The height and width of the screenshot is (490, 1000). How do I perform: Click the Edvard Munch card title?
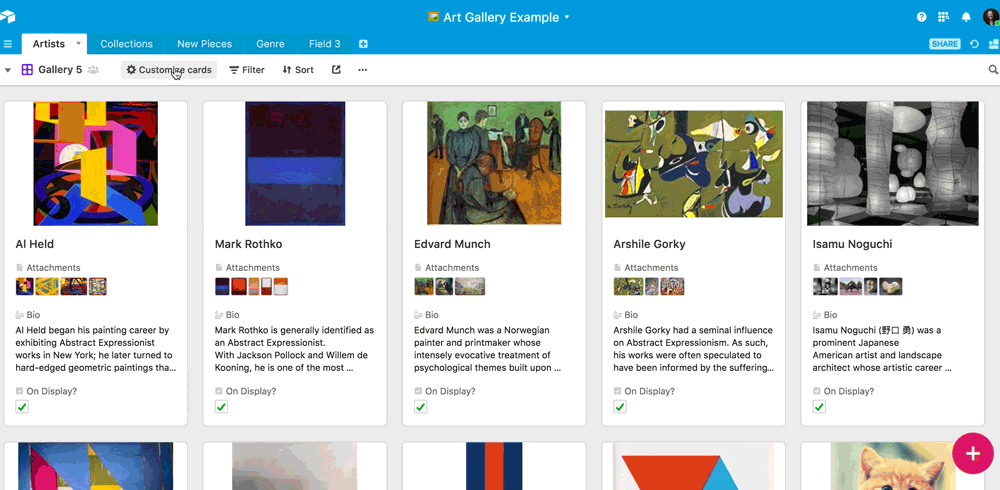(x=452, y=244)
